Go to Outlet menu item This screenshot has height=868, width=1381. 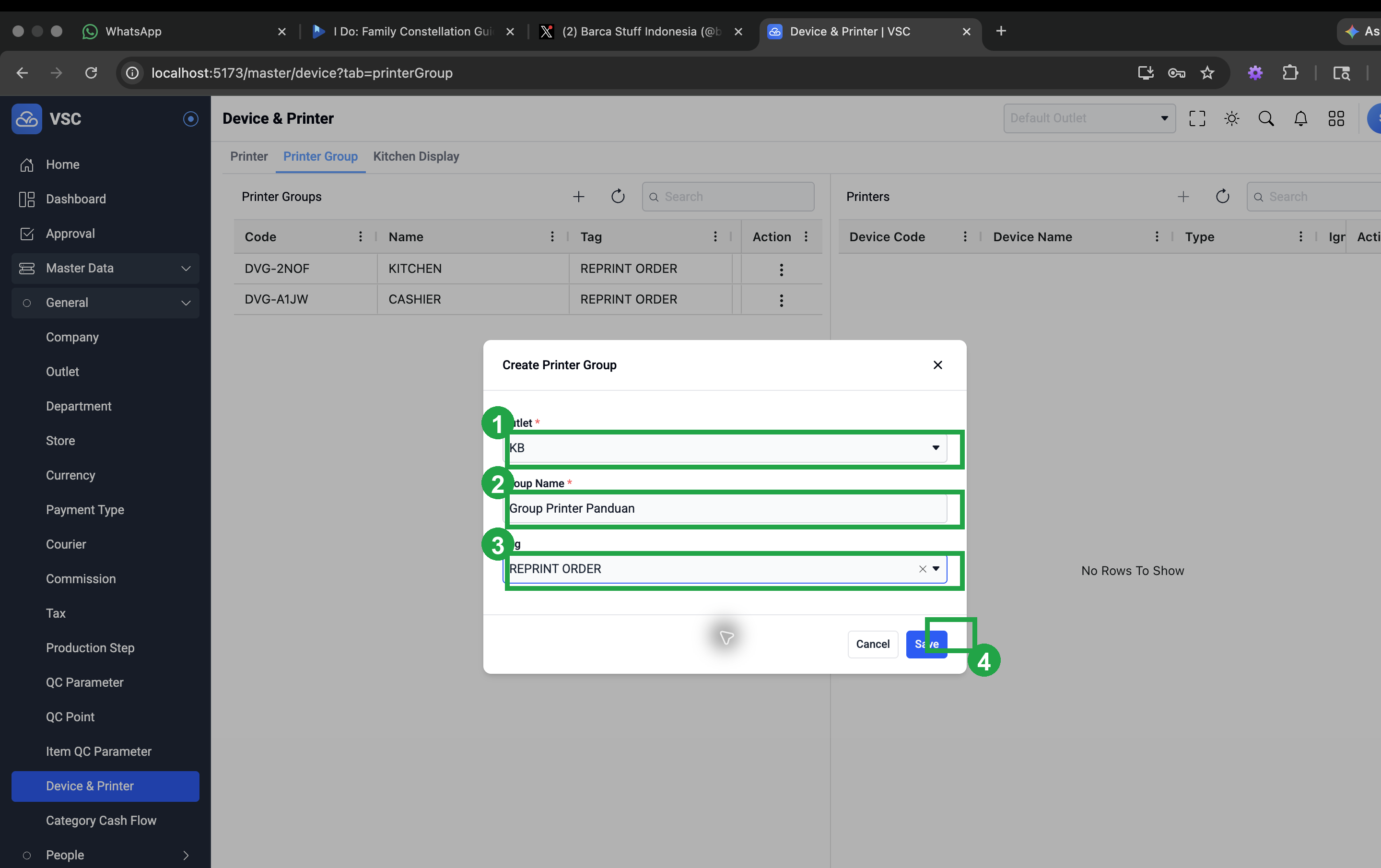pos(62,371)
